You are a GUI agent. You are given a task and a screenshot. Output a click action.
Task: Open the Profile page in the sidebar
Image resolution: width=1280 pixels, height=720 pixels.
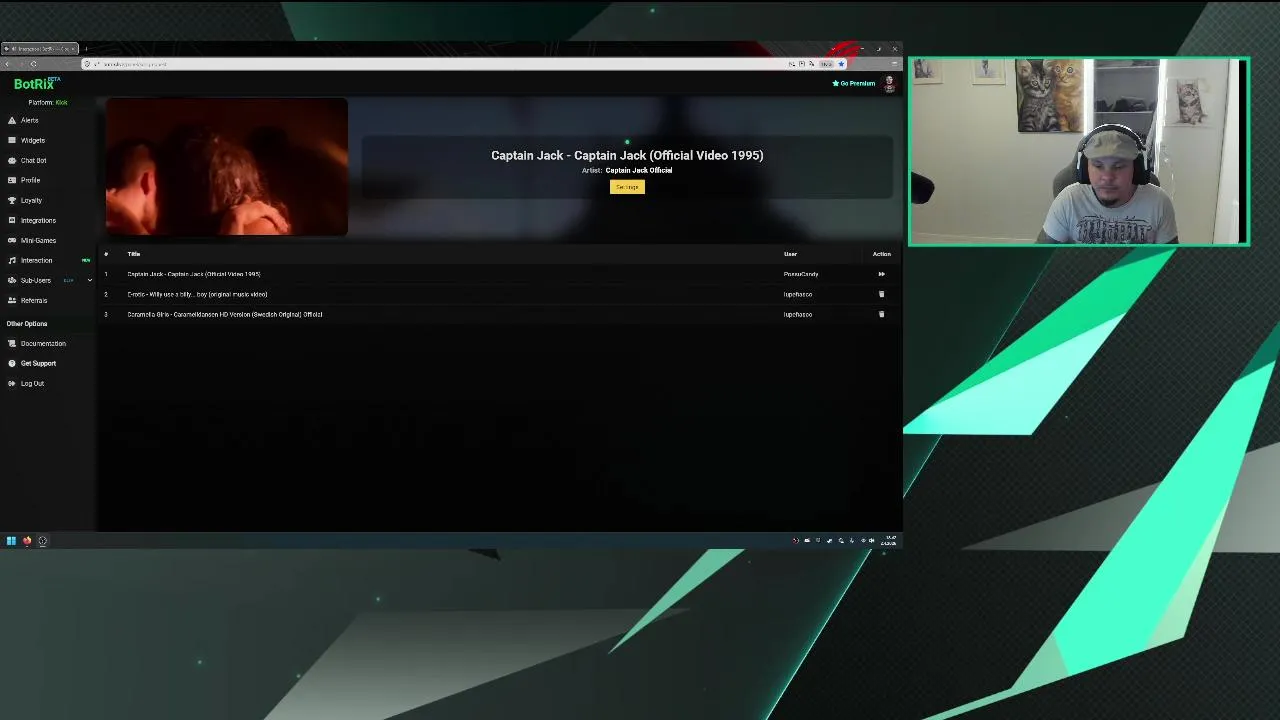tap(30, 180)
